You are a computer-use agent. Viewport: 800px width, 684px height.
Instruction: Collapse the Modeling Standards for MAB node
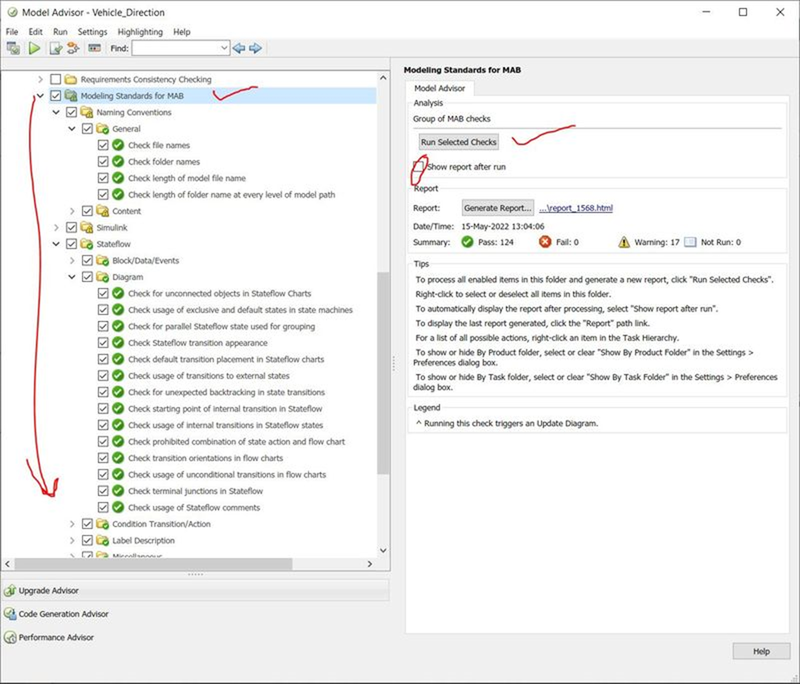click(40, 96)
